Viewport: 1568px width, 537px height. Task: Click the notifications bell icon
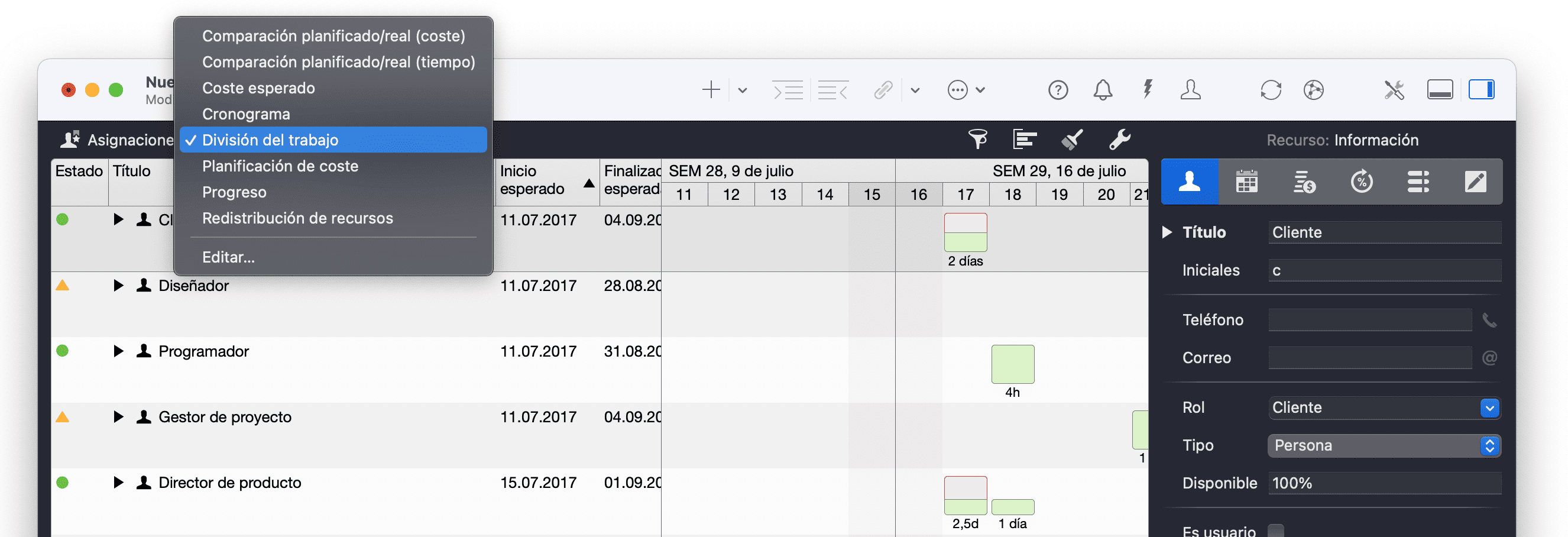click(x=1103, y=89)
